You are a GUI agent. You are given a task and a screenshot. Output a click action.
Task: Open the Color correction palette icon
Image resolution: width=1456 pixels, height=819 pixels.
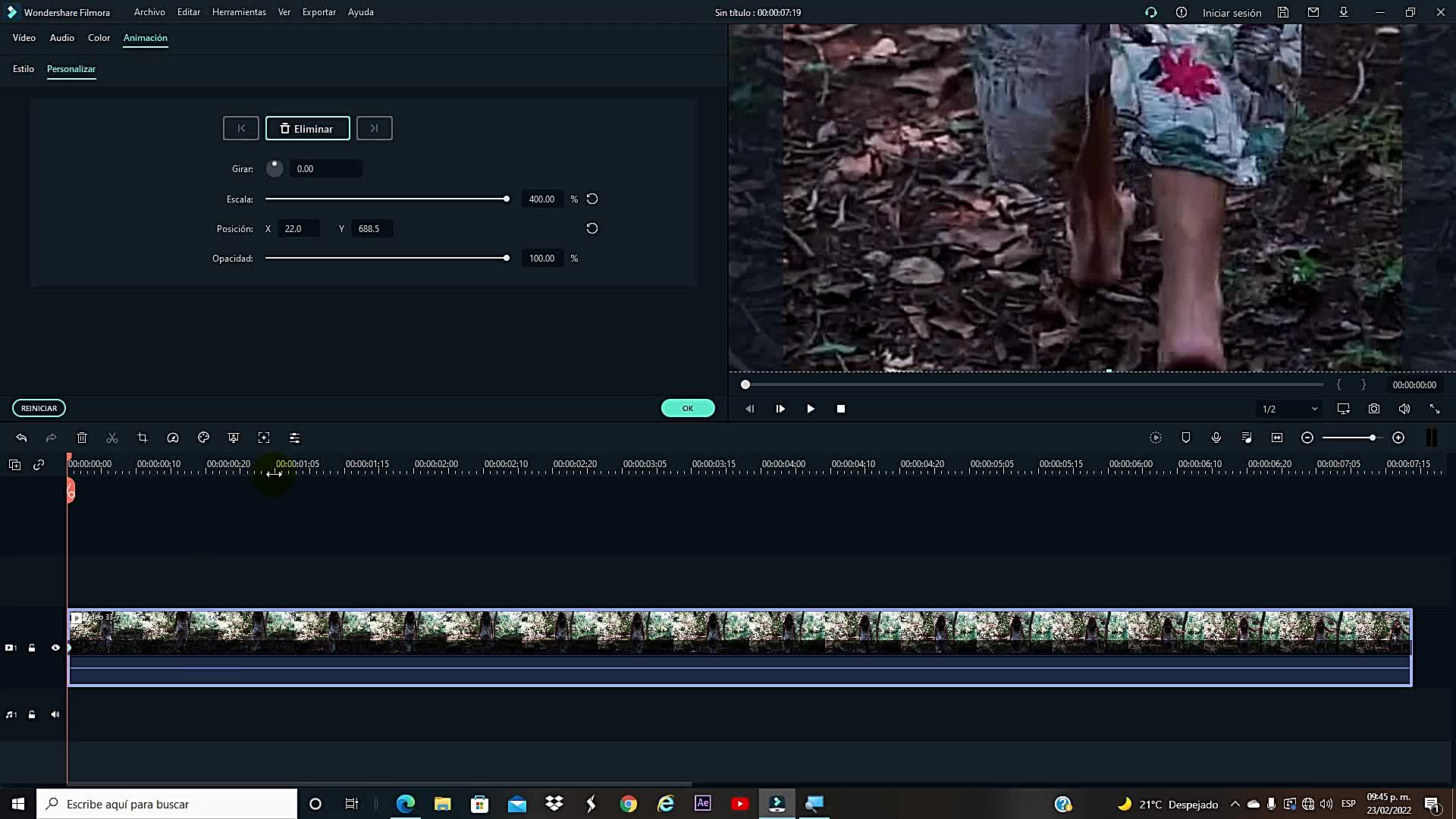[x=203, y=438]
